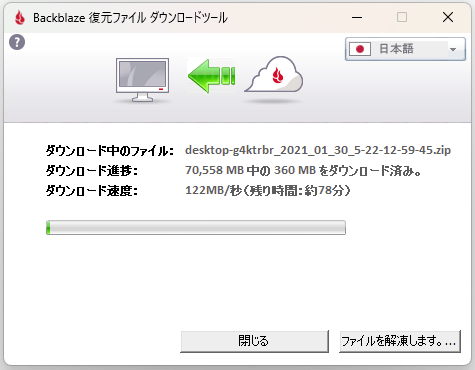Click the 122MB/秒 download speed text
The width and height of the screenshot is (475, 370).
pos(268,191)
